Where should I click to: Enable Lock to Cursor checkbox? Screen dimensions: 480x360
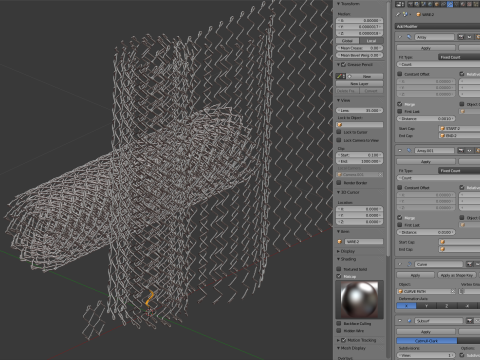tap(339, 132)
